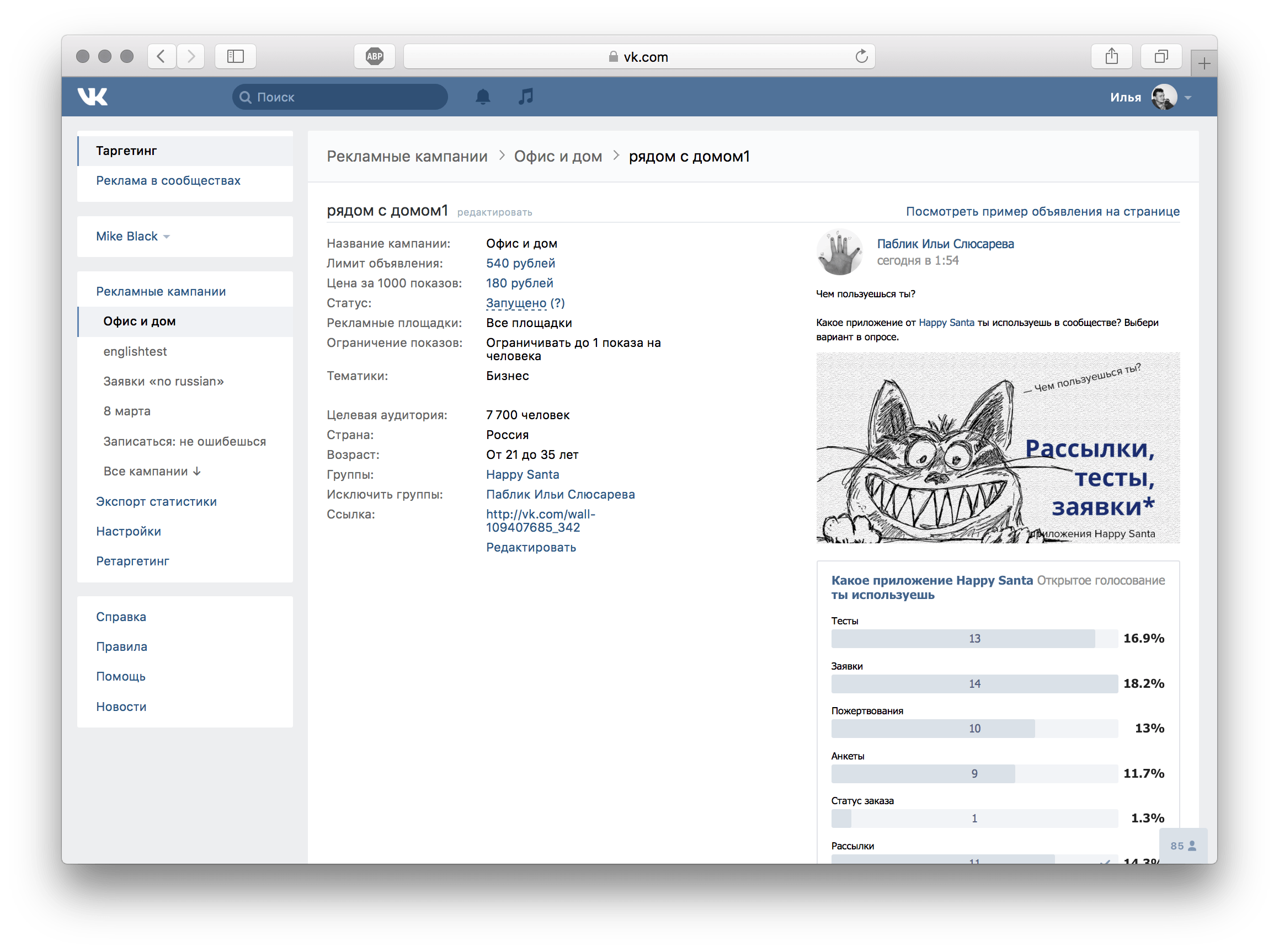Click Редактировать under the link
The height and width of the screenshot is (952, 1279).
coord(531,548)
